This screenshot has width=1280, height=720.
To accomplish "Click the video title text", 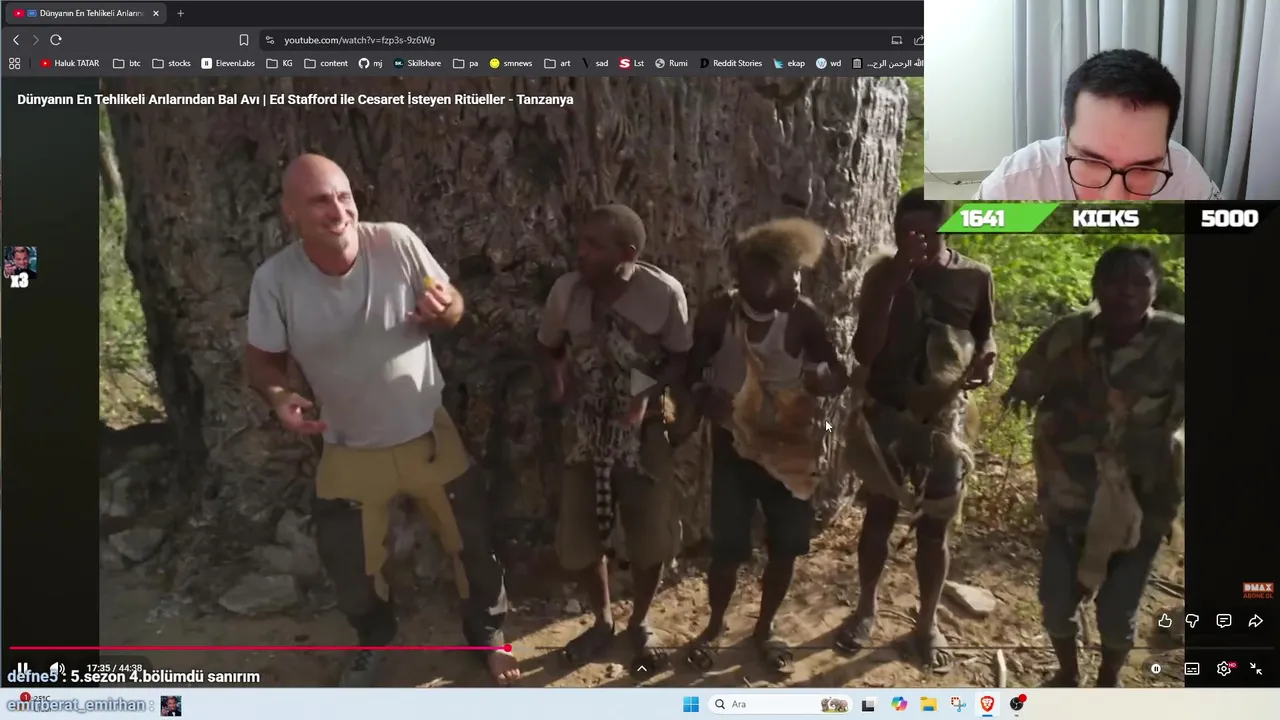I will [x=295, y=99].
